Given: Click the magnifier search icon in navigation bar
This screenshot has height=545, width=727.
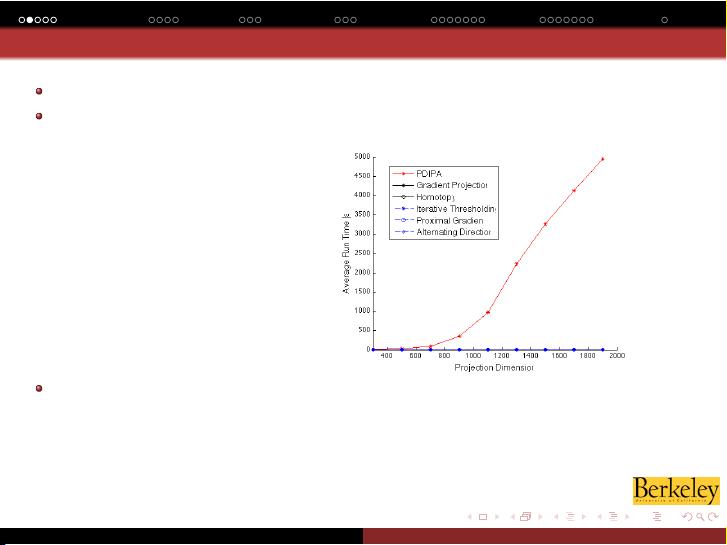Looking at the screenshot, I should click(698, 517).
